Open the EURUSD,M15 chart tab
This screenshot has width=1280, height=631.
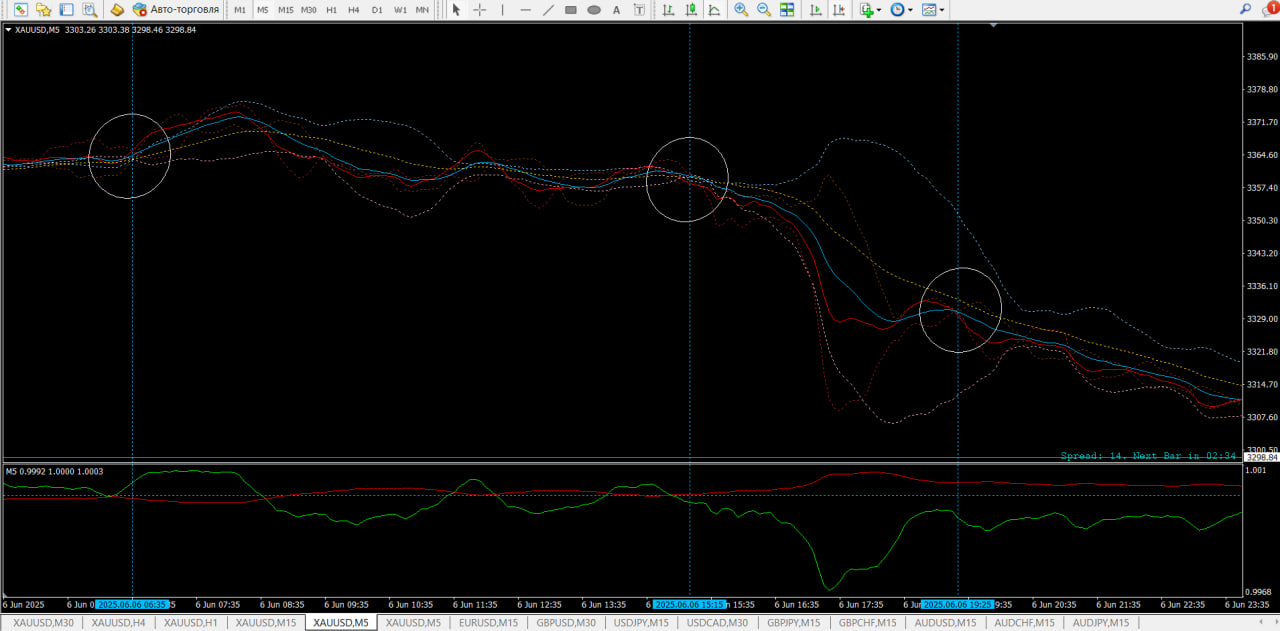click(488, 623)
